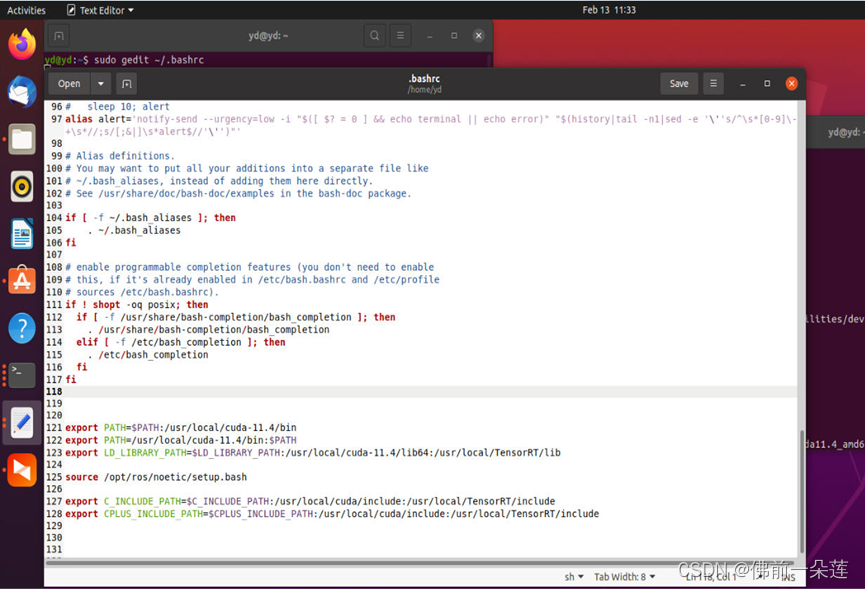Click the 'elif [ -f /etc/bash_completion ]' line
Image resolution: width=865 pixels, height=589 pixels.
[x=181, y=342]
